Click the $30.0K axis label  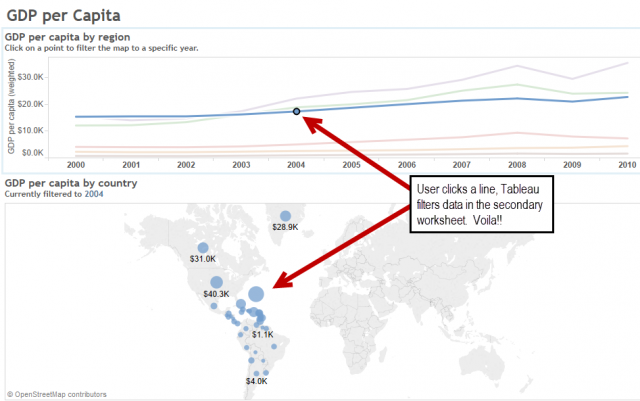pyautogui.click(x=31, y=77)
